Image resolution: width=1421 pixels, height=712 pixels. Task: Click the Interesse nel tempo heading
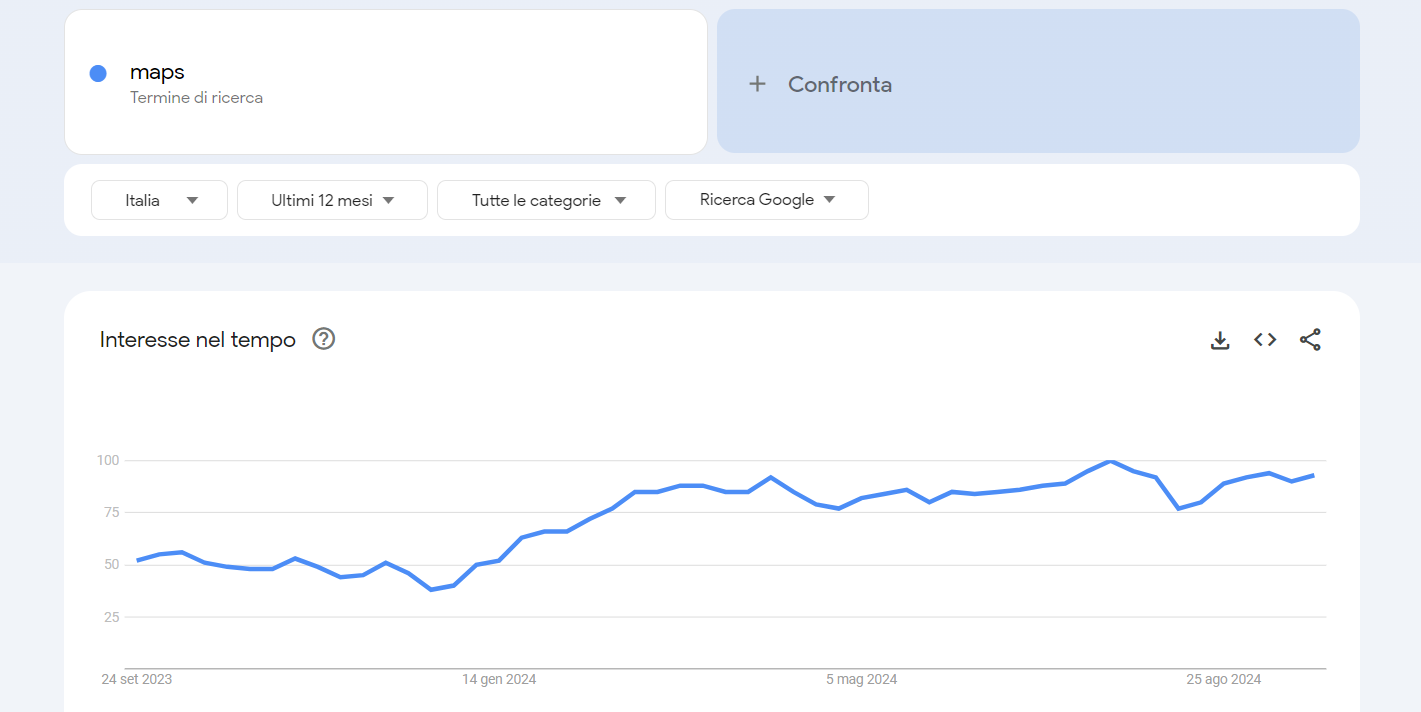tap(198, 340)
